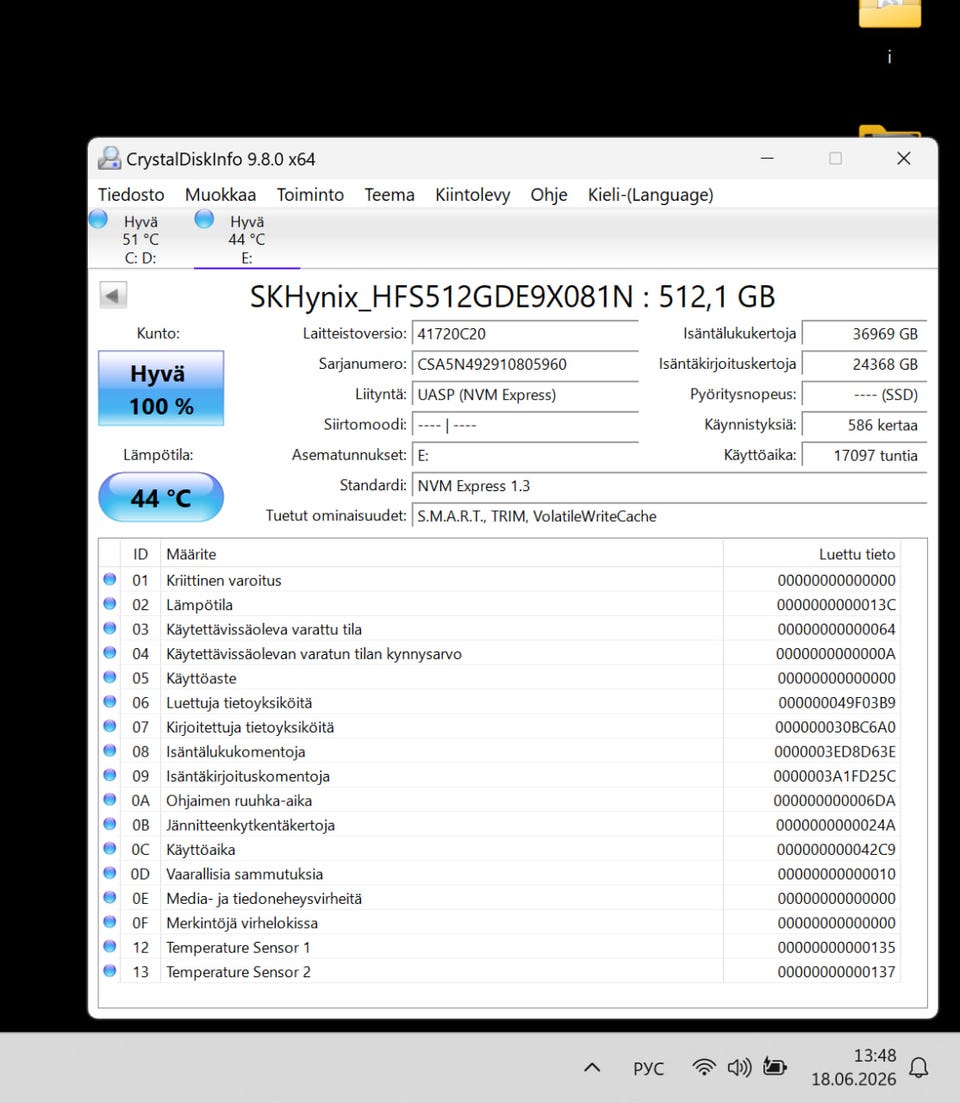Open the Wi-Fi network tray icon
Viewport: 960px width, 1103px height.
tap(704, 1067)
